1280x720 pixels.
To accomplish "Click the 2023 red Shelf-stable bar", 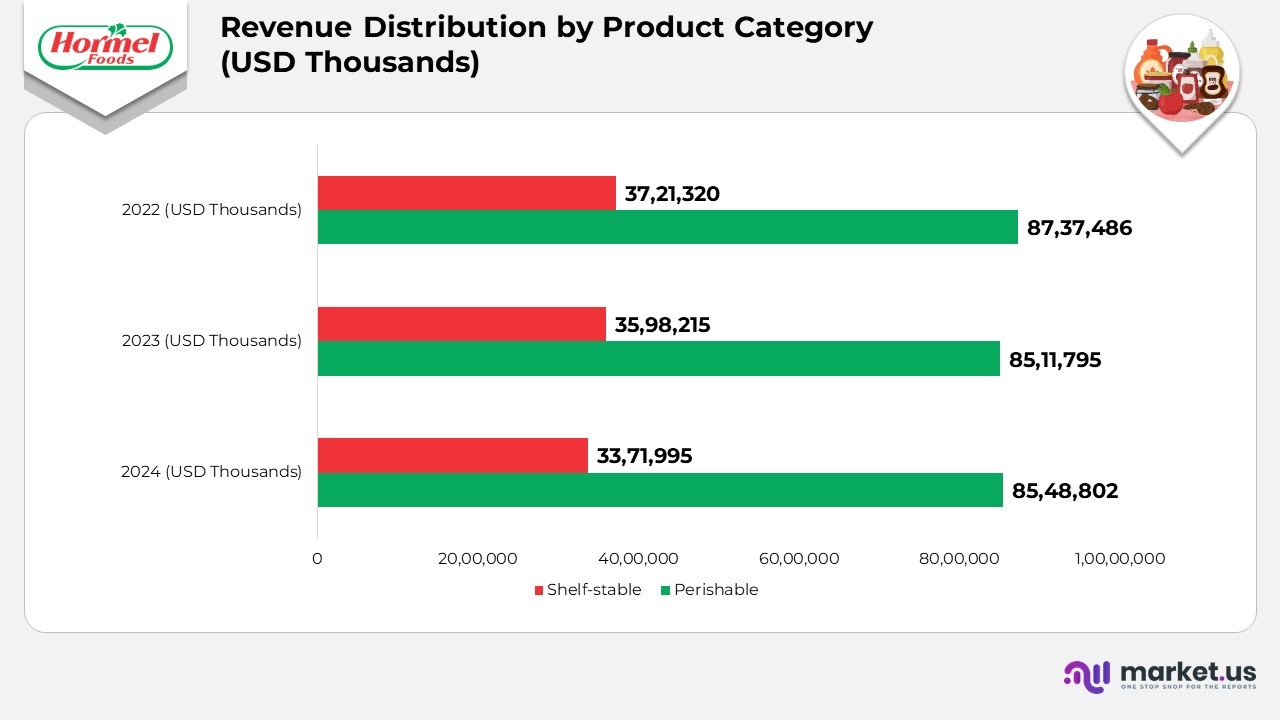I will pyautogui.click(x=461, y=324).
